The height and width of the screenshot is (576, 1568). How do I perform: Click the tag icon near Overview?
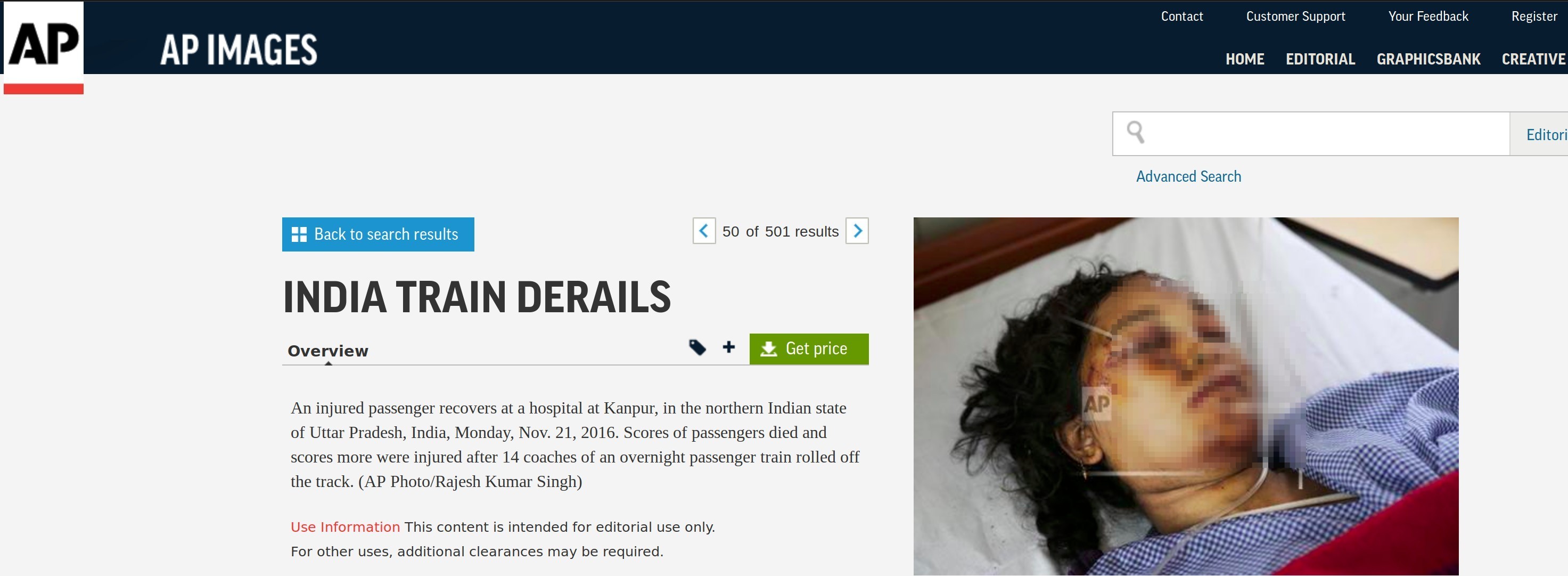[x=697, y=347]
